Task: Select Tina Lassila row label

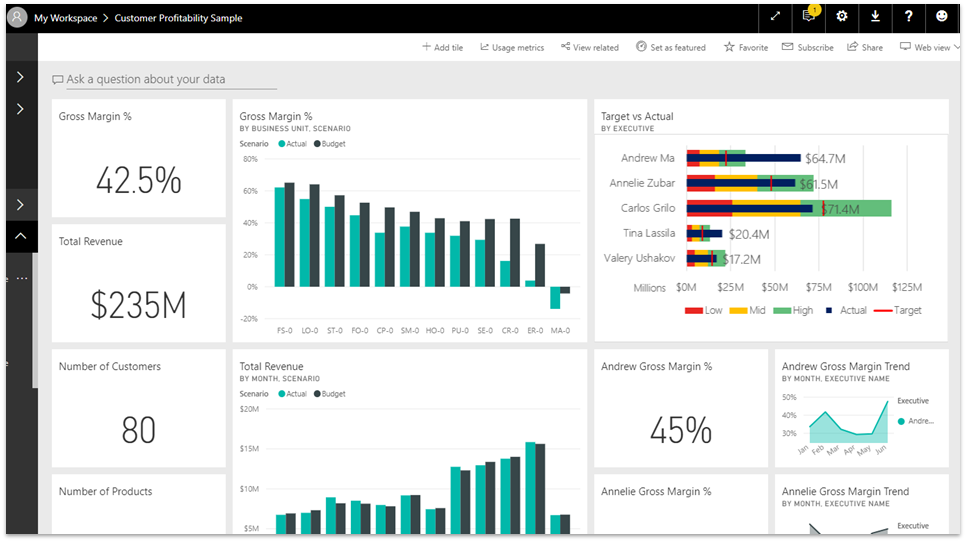Action: (x=649, y=233)
